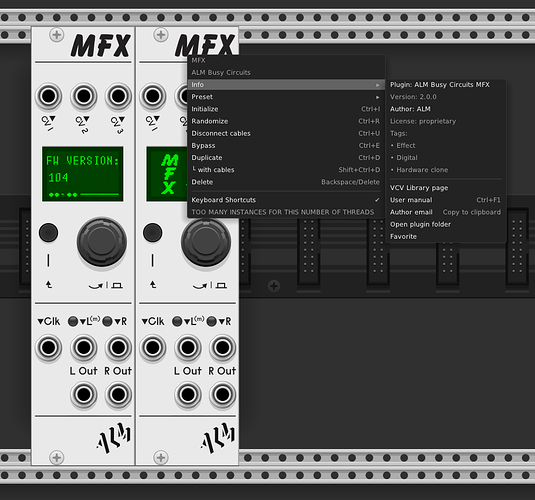Viewport: 535px width, 500px height.
Task: Click the L level LED on right MFX
Action: [177, 321]
